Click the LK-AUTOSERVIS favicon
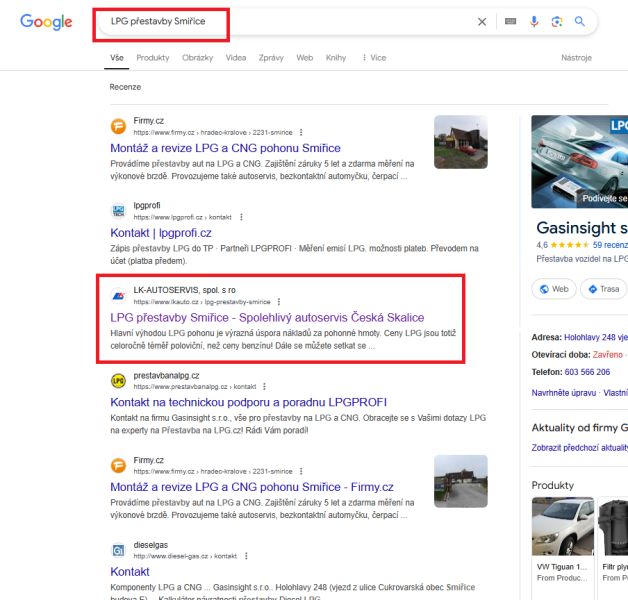 pos(118,296)
